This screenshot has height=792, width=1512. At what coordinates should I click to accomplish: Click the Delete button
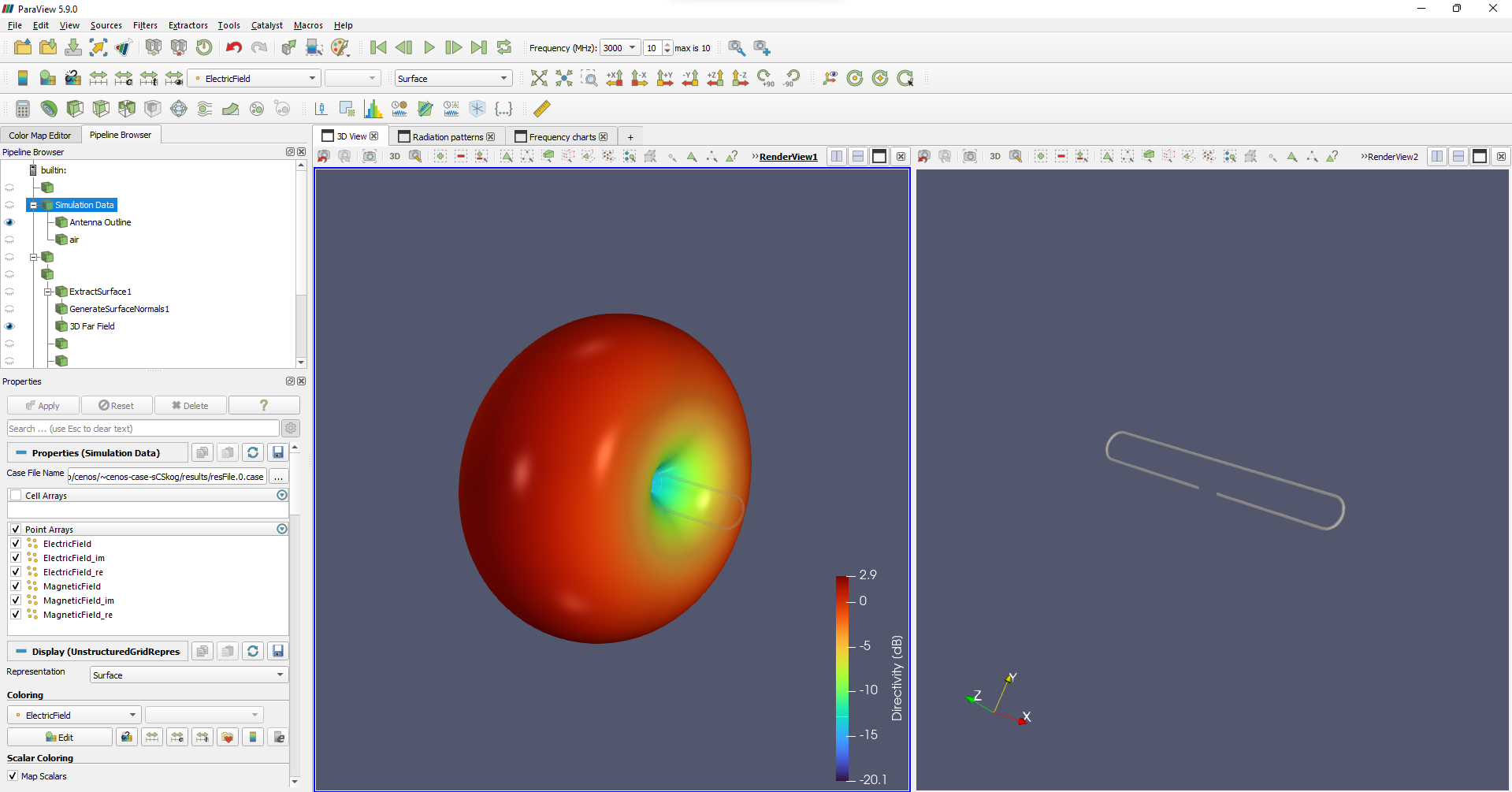191,406
